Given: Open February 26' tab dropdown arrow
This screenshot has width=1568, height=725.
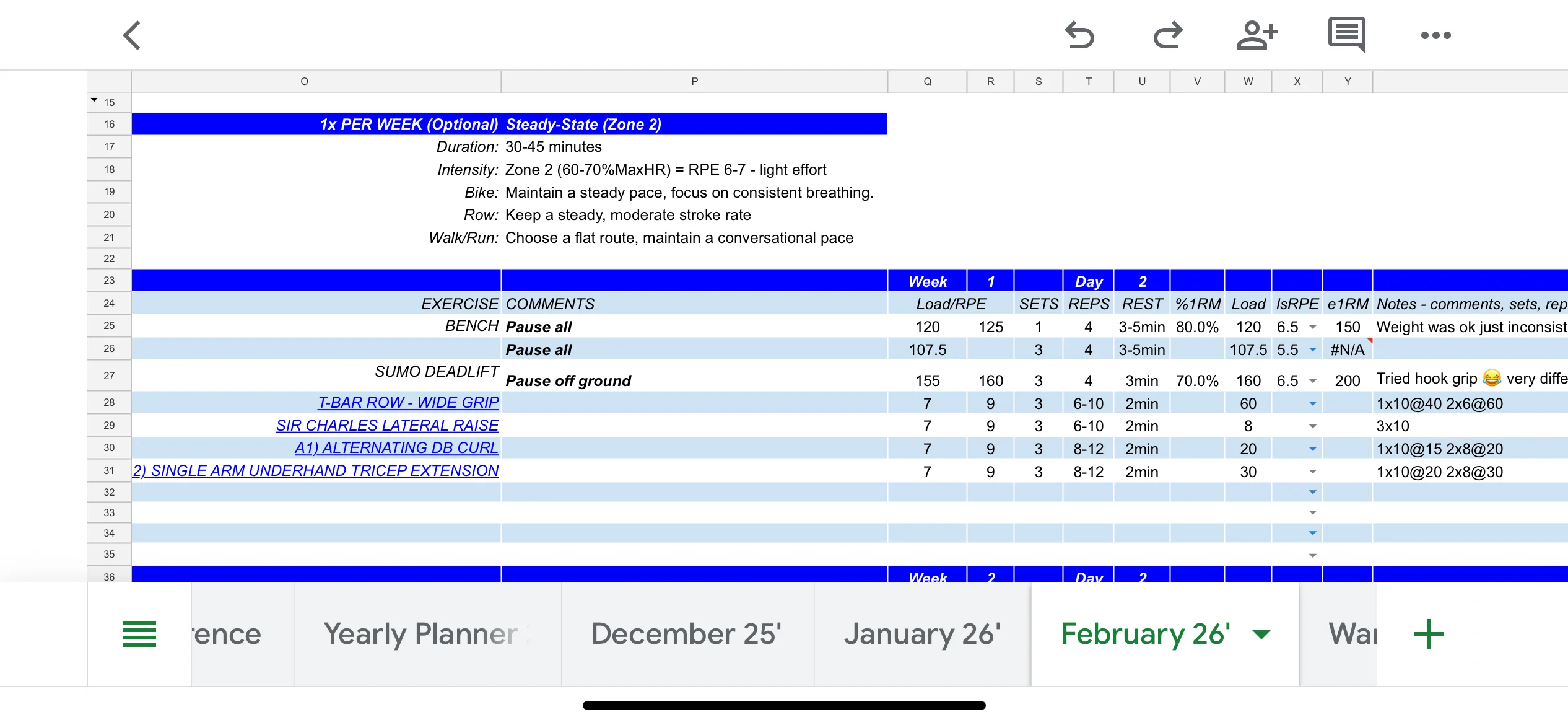Looking at the screenshot, I should click(1261, 634).
